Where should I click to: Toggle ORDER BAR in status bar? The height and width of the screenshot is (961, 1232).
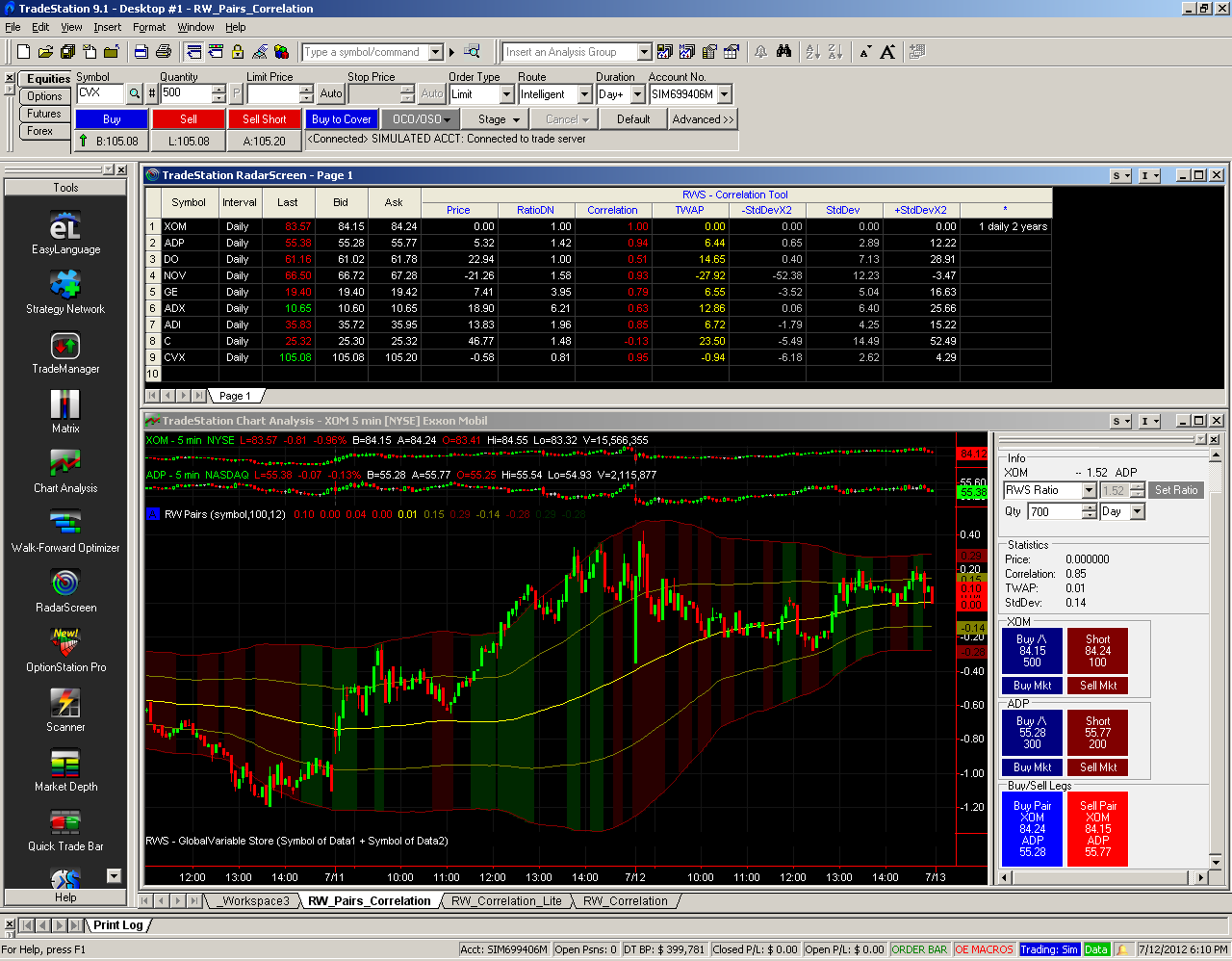[919, 949]
